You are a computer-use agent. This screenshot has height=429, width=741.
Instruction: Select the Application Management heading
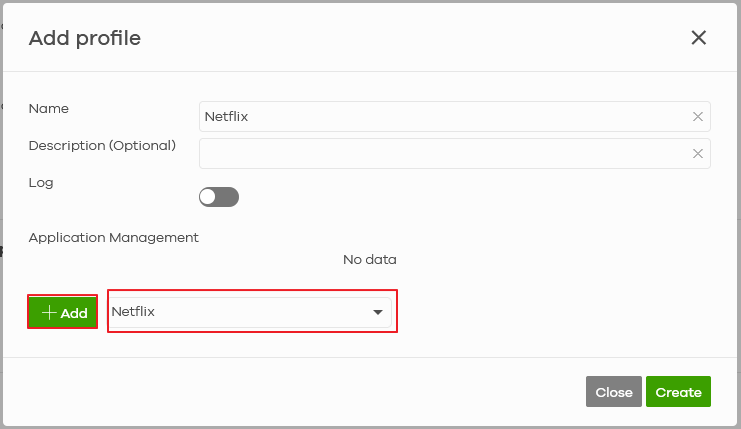coord(114,237)
